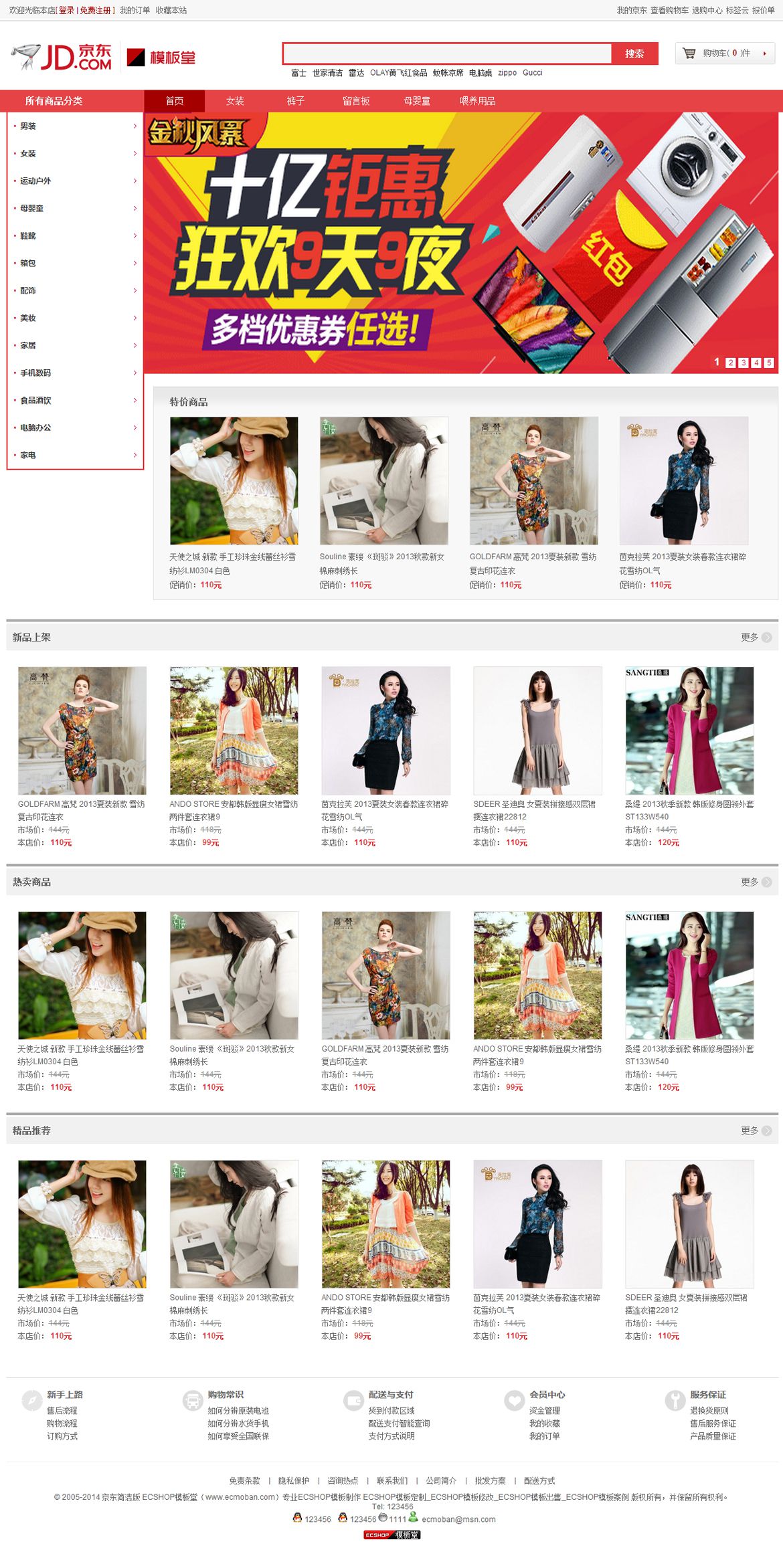Click the 会员中心 heart icon
783x1568 pixels.
click(515, 1400)
